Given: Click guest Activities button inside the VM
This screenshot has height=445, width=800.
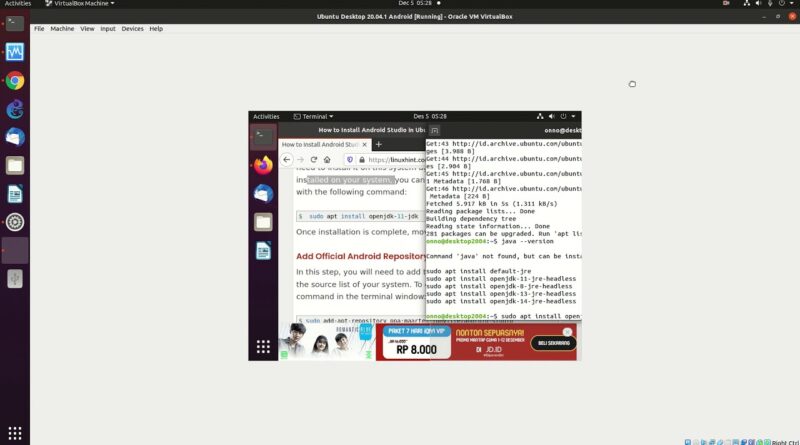Looking at the screenshot, I should tap(266, 116).
